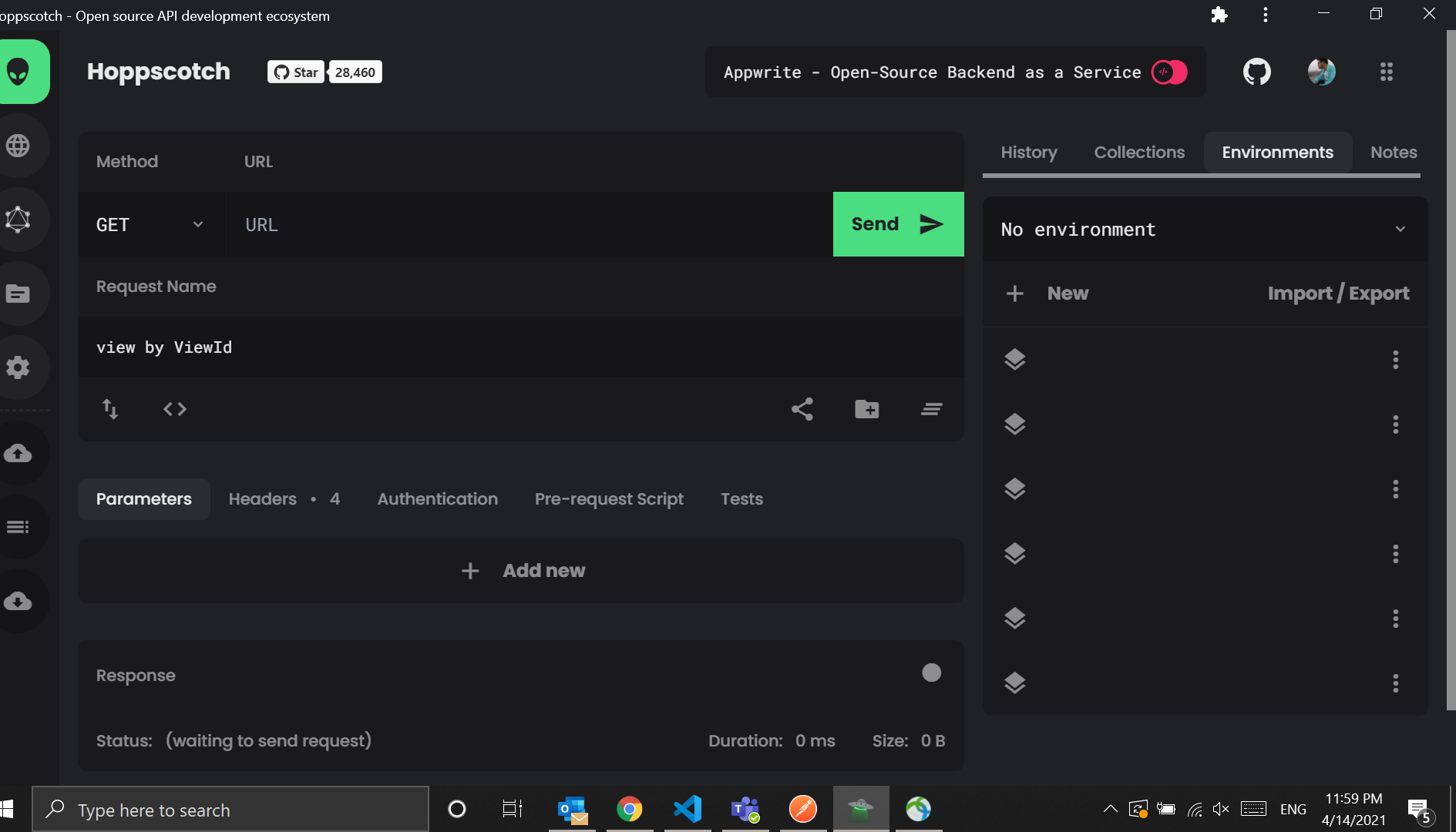1456x832 pixels.
Task: Click the 28,460 star count link
Action: coord(355,72)
